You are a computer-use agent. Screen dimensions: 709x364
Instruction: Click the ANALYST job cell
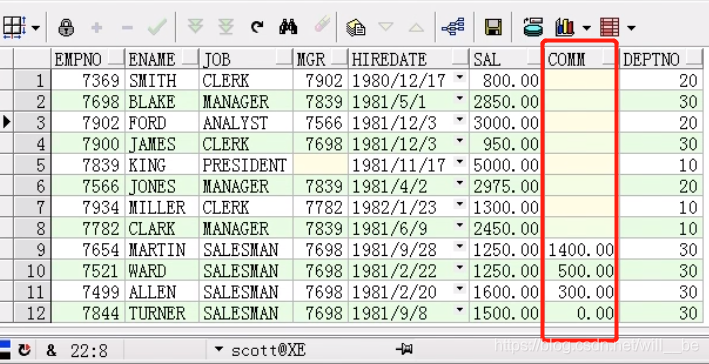(246, 123)
